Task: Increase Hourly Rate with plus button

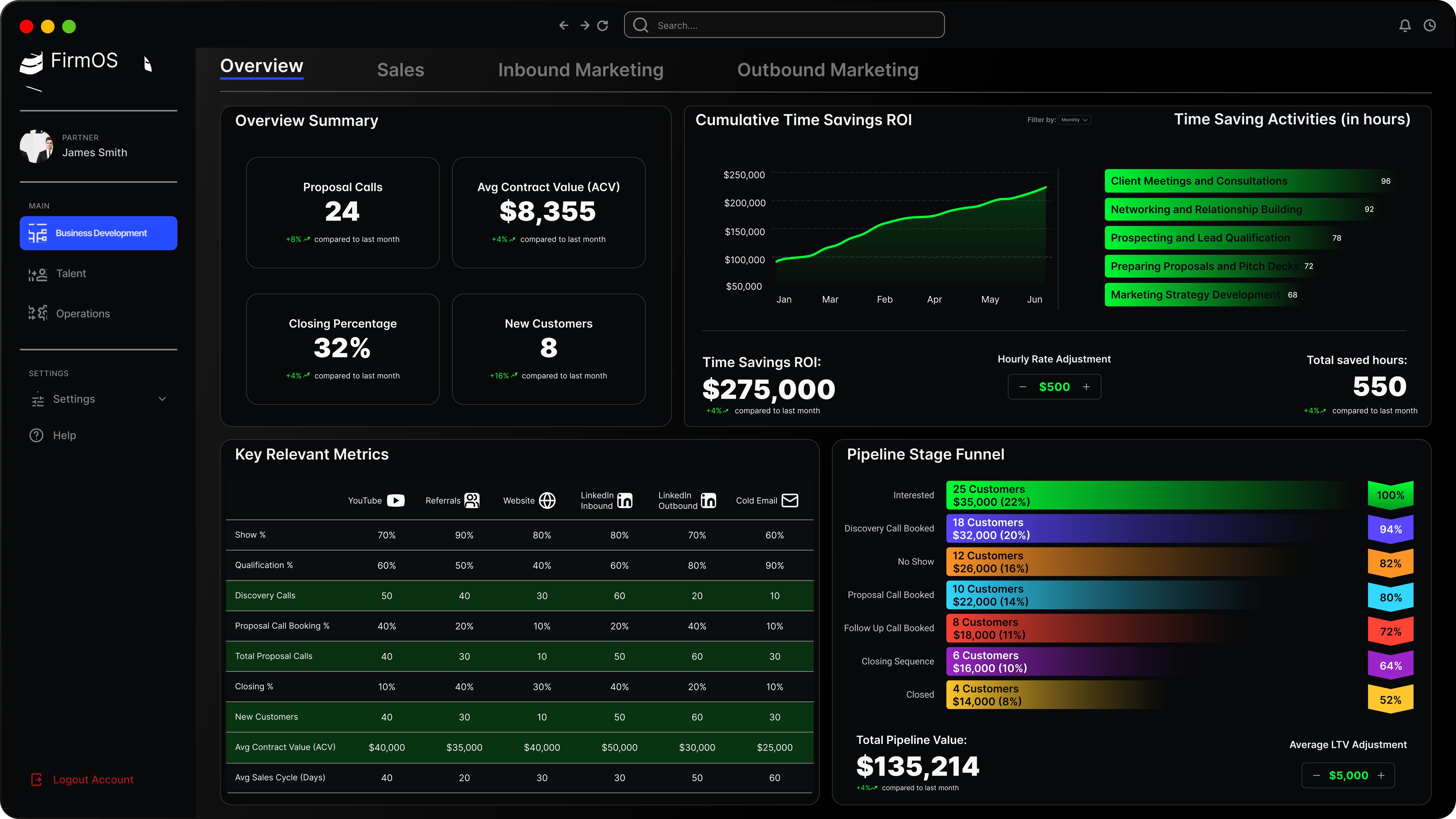Action: (x=1086, y=387)
